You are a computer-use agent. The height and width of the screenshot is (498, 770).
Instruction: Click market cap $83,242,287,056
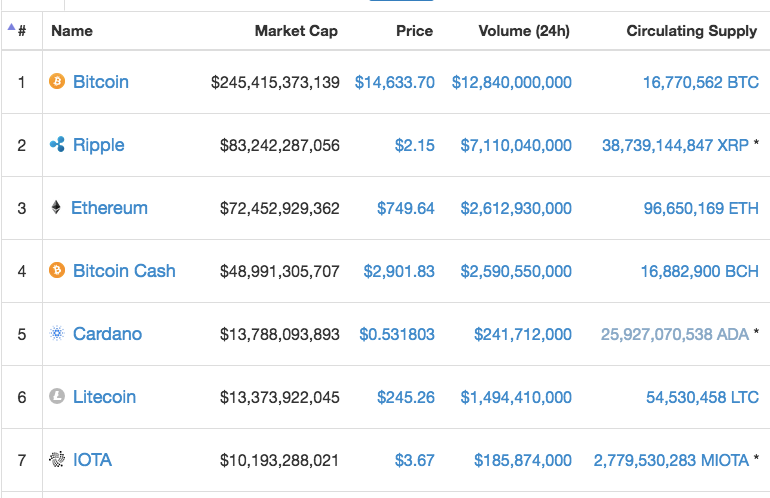click(279, 145)
